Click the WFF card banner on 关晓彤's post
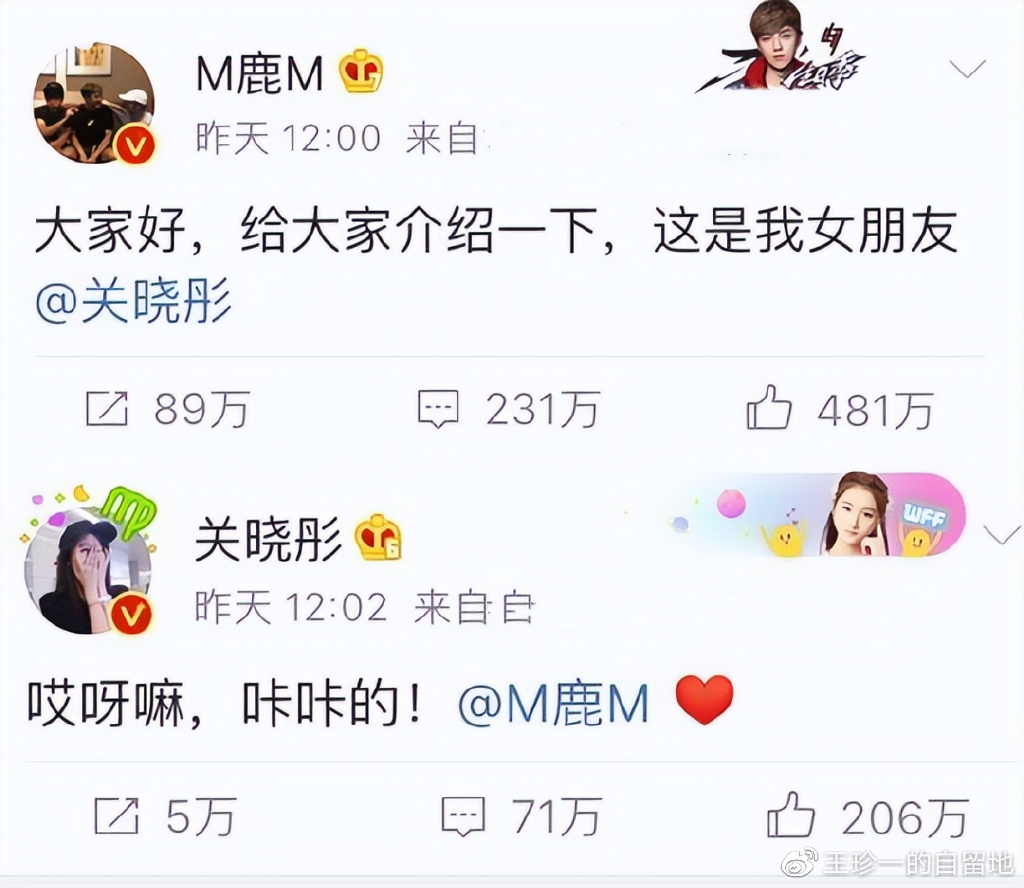1024x888 pixels. (x=816, y=516)
